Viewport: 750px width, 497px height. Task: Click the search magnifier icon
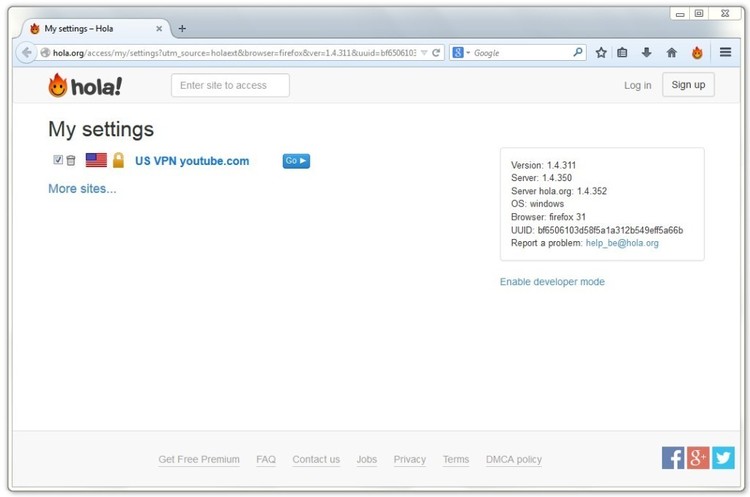click(578, 52)
